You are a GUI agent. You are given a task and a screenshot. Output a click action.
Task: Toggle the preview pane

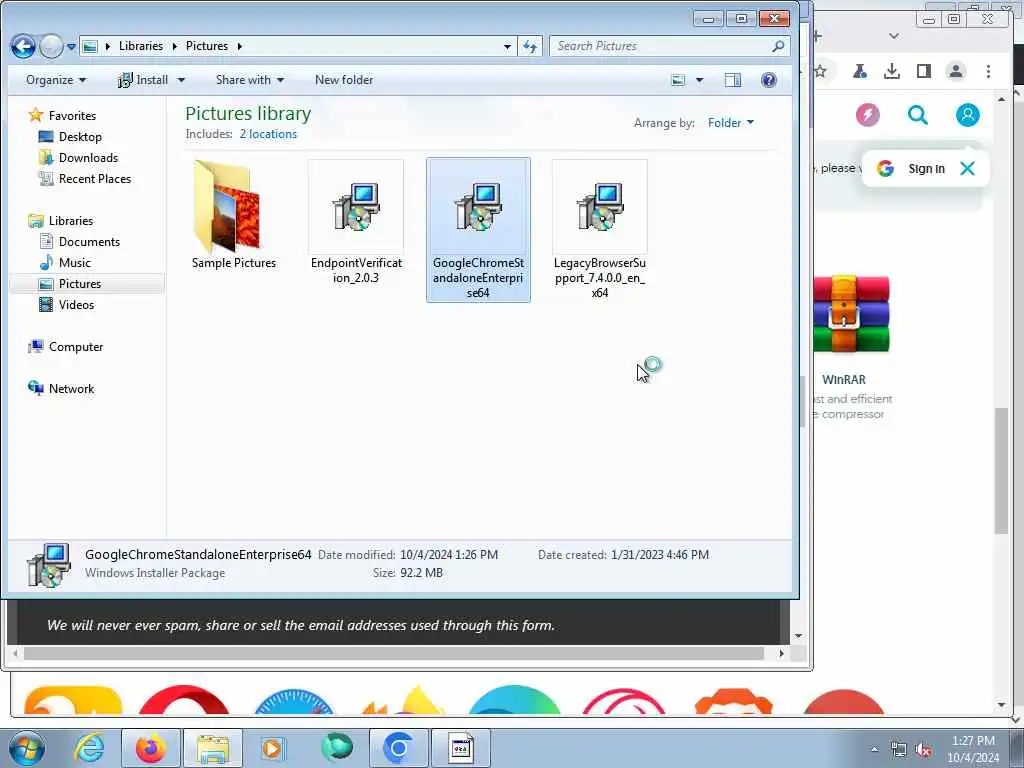(733, 80)
